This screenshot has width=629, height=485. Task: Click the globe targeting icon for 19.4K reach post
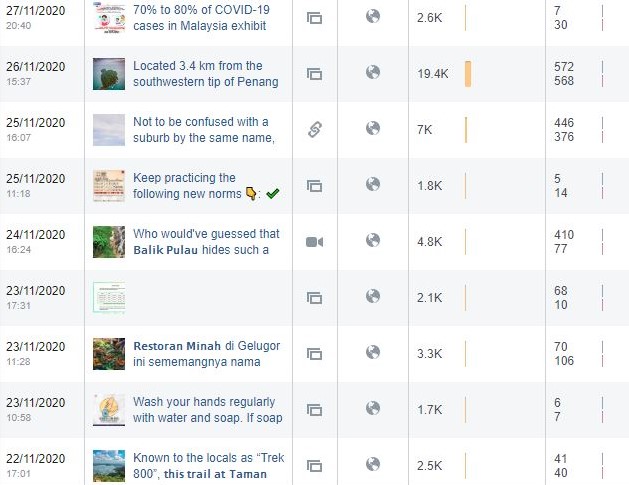(373, 73)
